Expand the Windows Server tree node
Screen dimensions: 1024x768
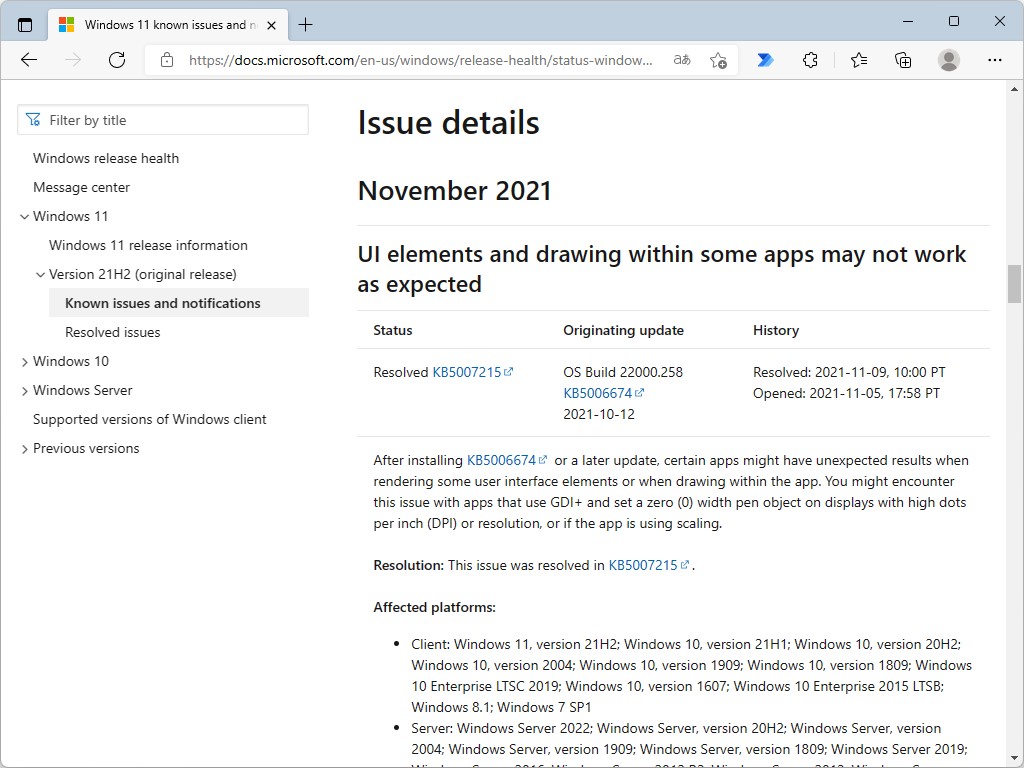[24, 391]
